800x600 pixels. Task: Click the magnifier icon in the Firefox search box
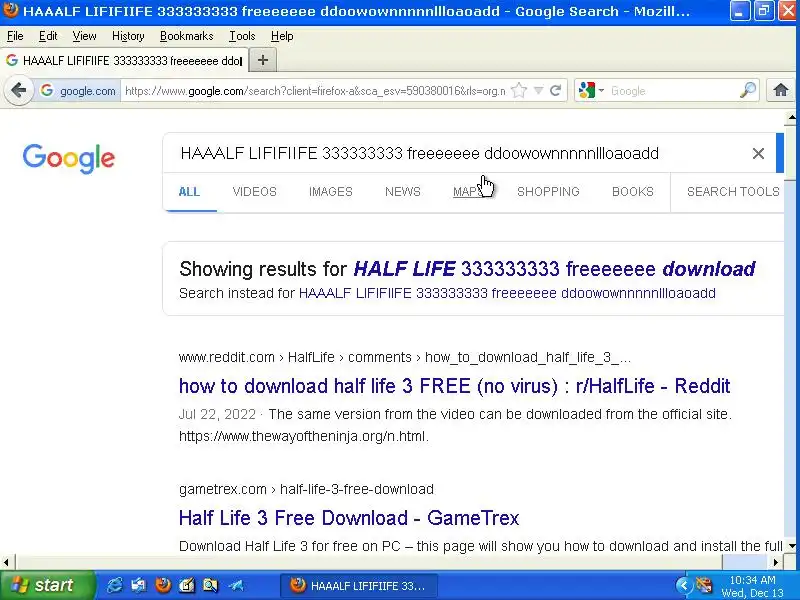coord(748,91)
